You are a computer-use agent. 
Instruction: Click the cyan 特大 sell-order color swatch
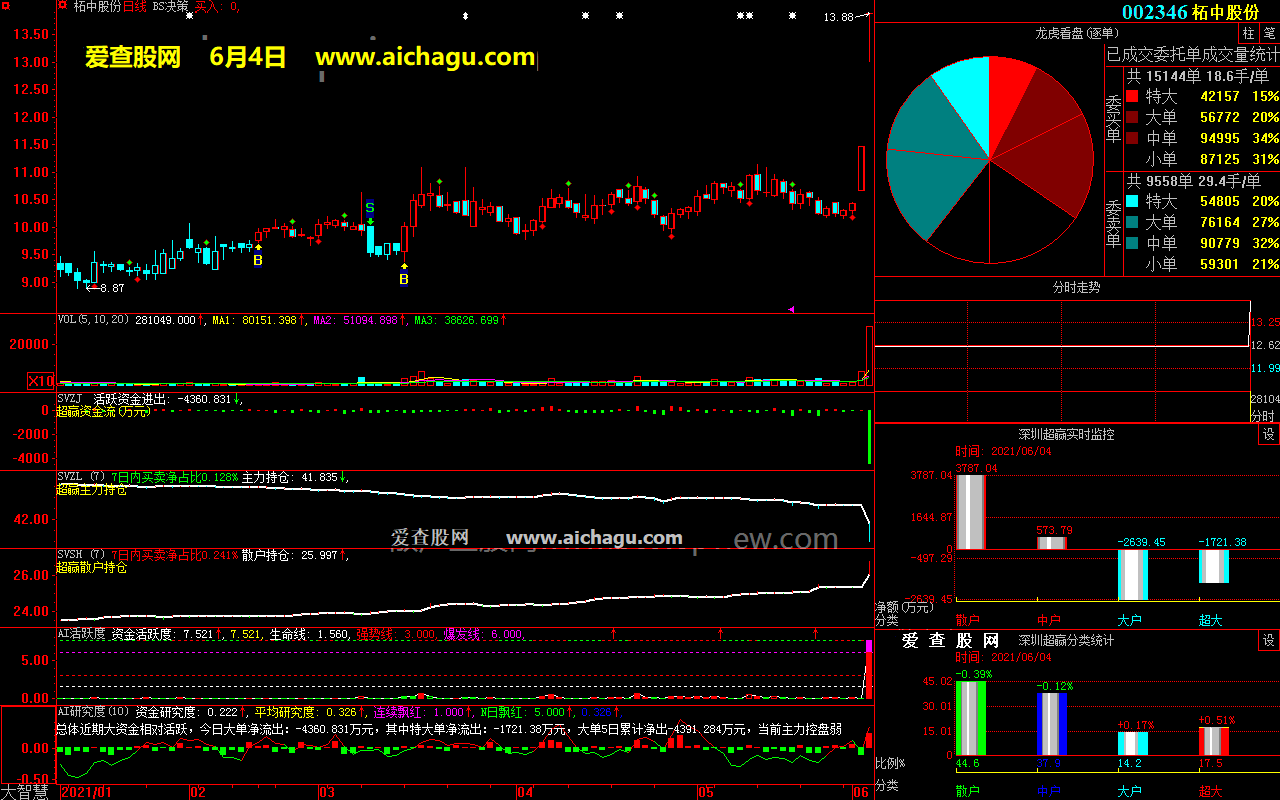click(1132, 201)
